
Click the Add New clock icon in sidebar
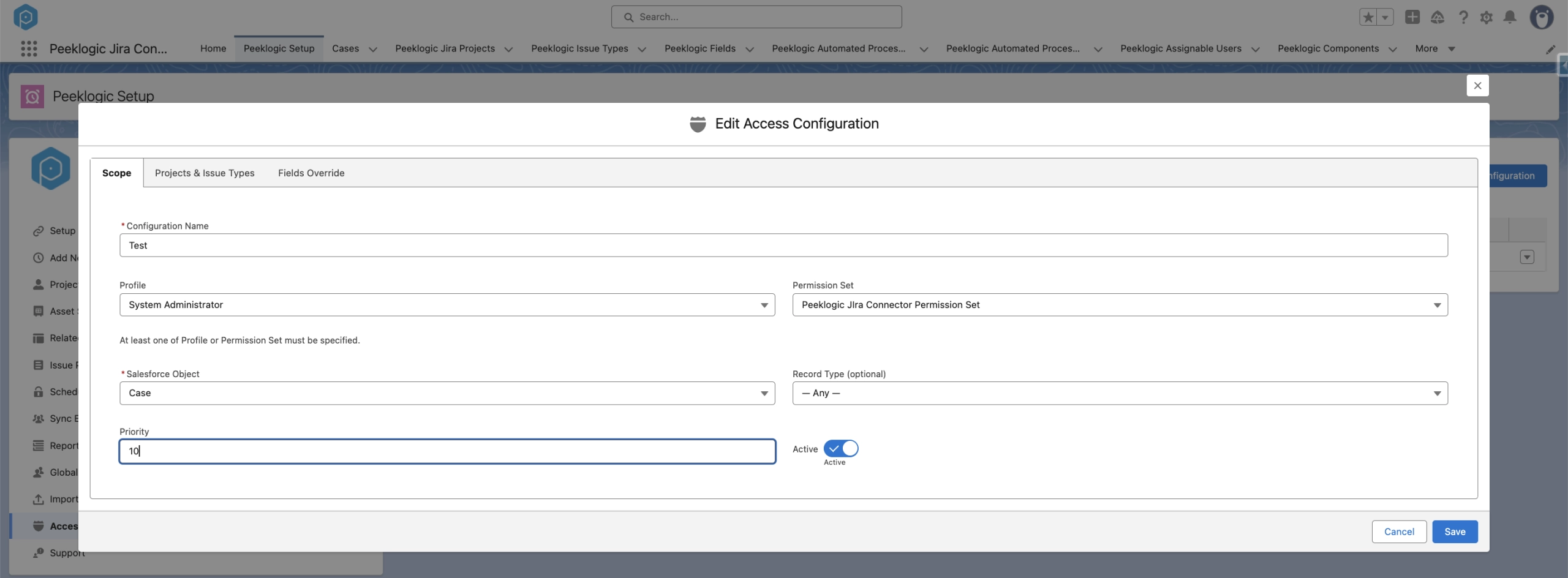[39, 258]
